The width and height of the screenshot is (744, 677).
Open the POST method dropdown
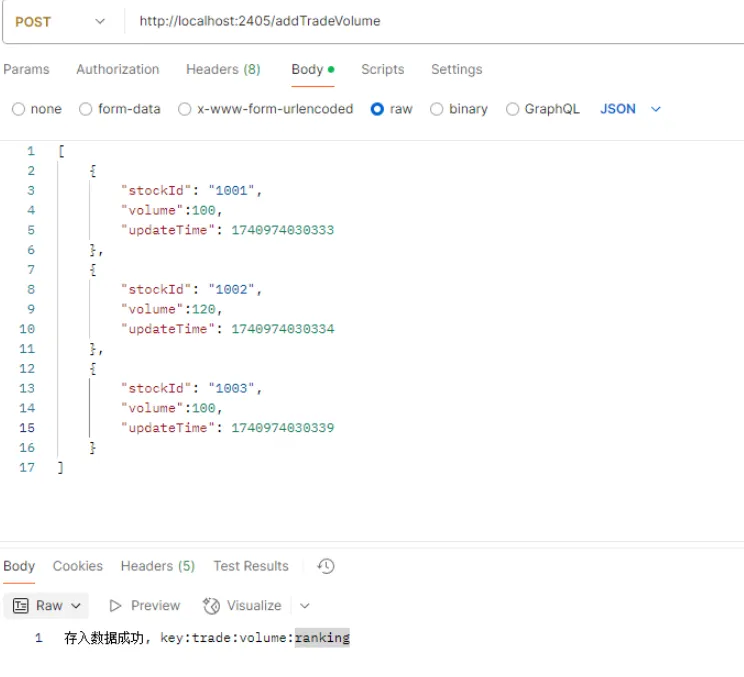click(60, 21)
